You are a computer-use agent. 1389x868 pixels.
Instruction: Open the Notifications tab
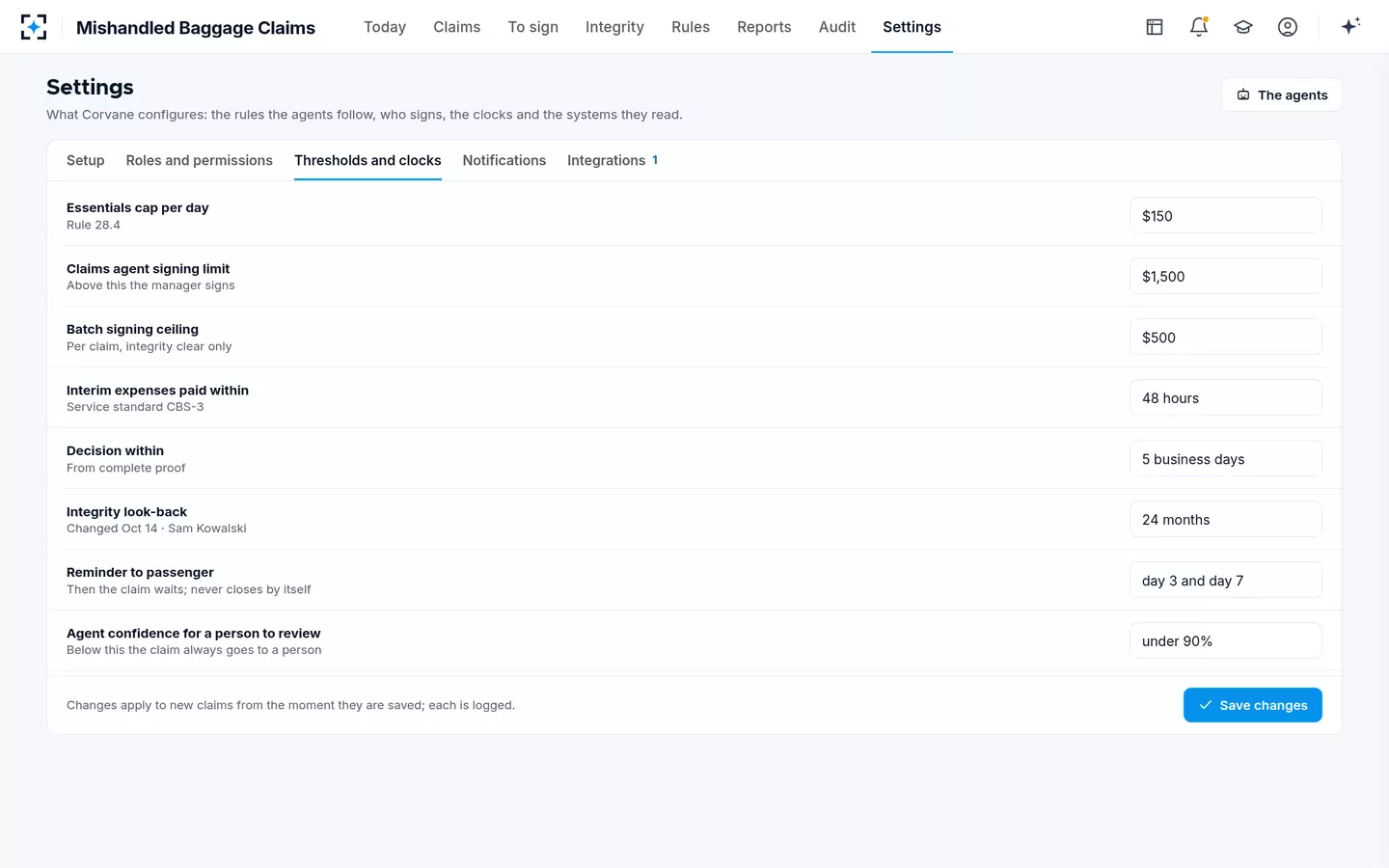[x=504, y=160]
